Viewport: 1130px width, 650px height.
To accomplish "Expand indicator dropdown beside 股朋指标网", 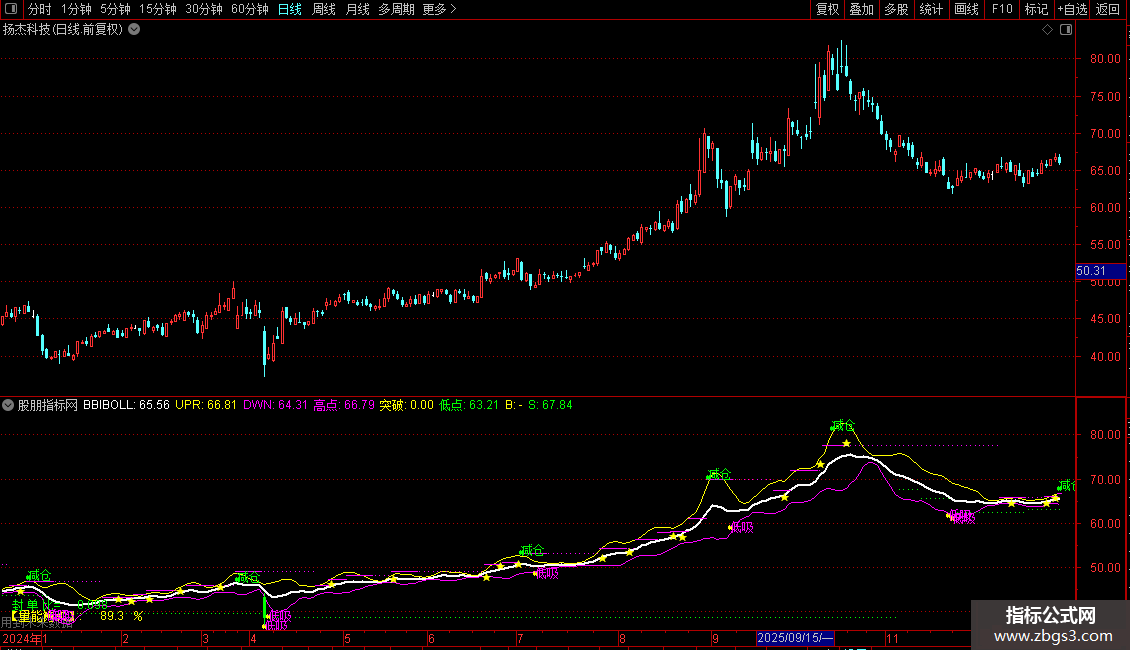I will [x=8, y=405].
